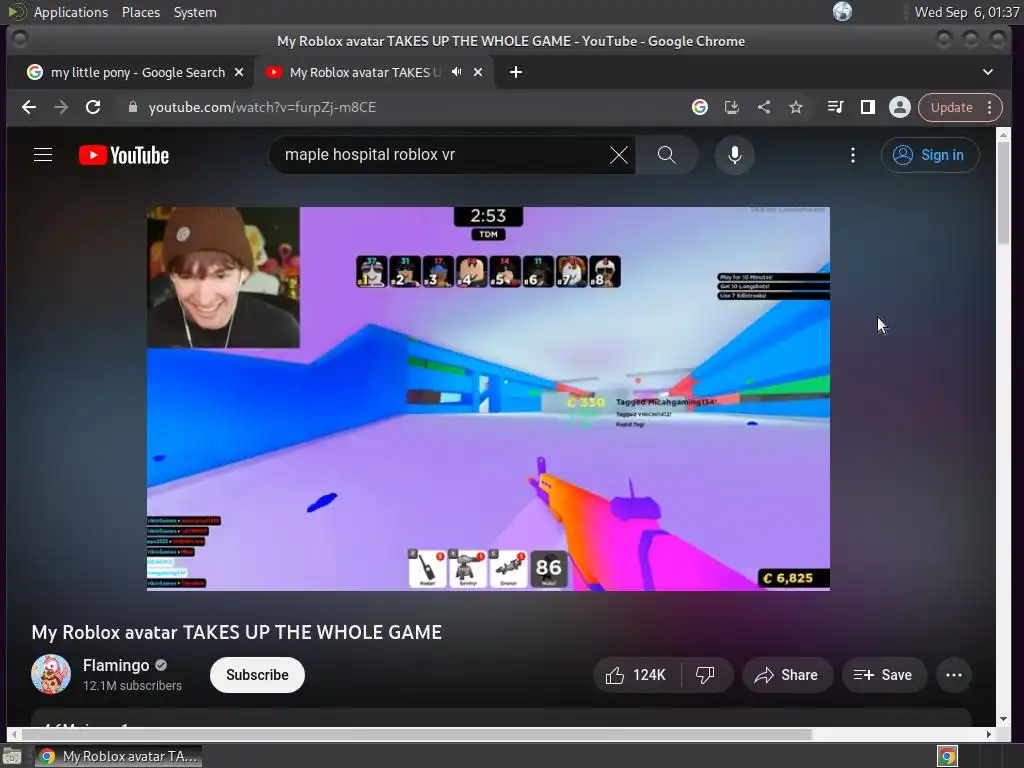Screen dimensions: 1024x768
Task: Save the video to a playlist
Action: (883, 675)
